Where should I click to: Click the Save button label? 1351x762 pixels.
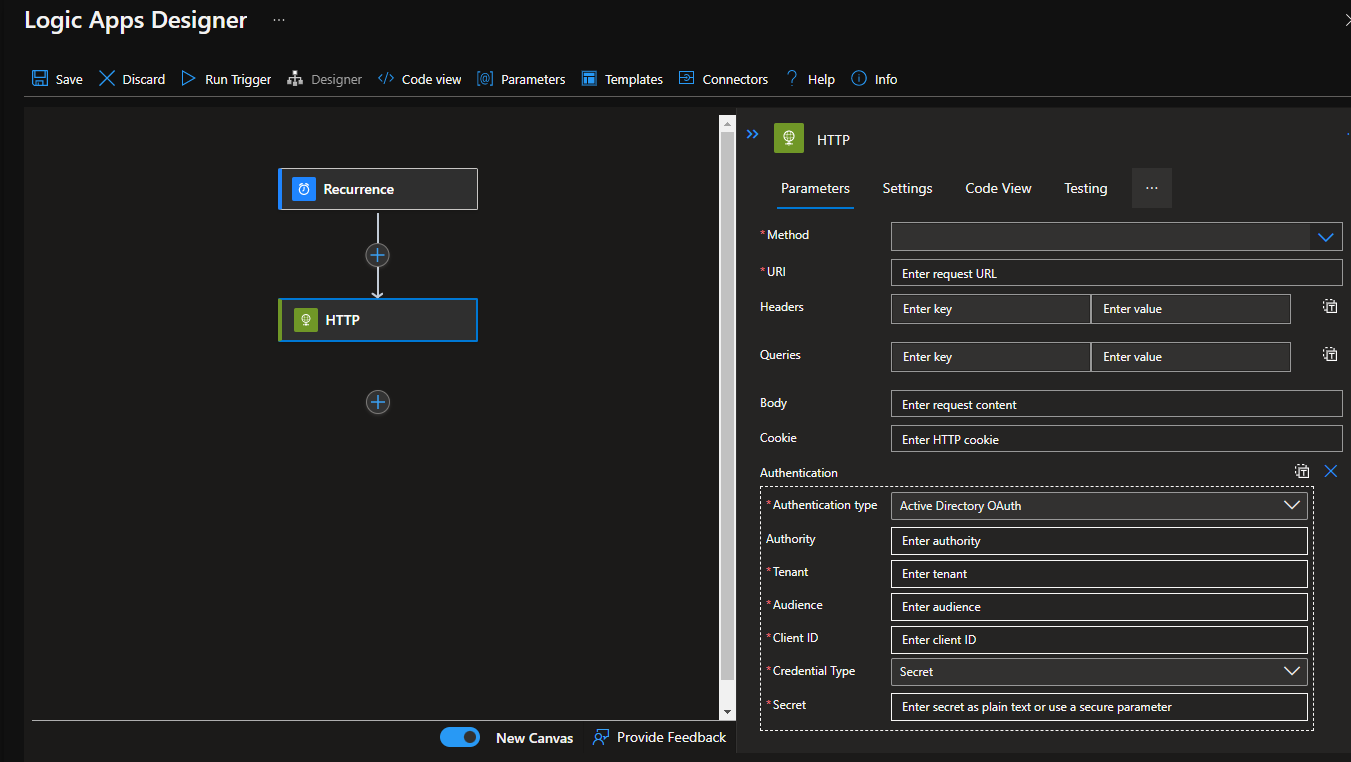click(x=69, y=79)
